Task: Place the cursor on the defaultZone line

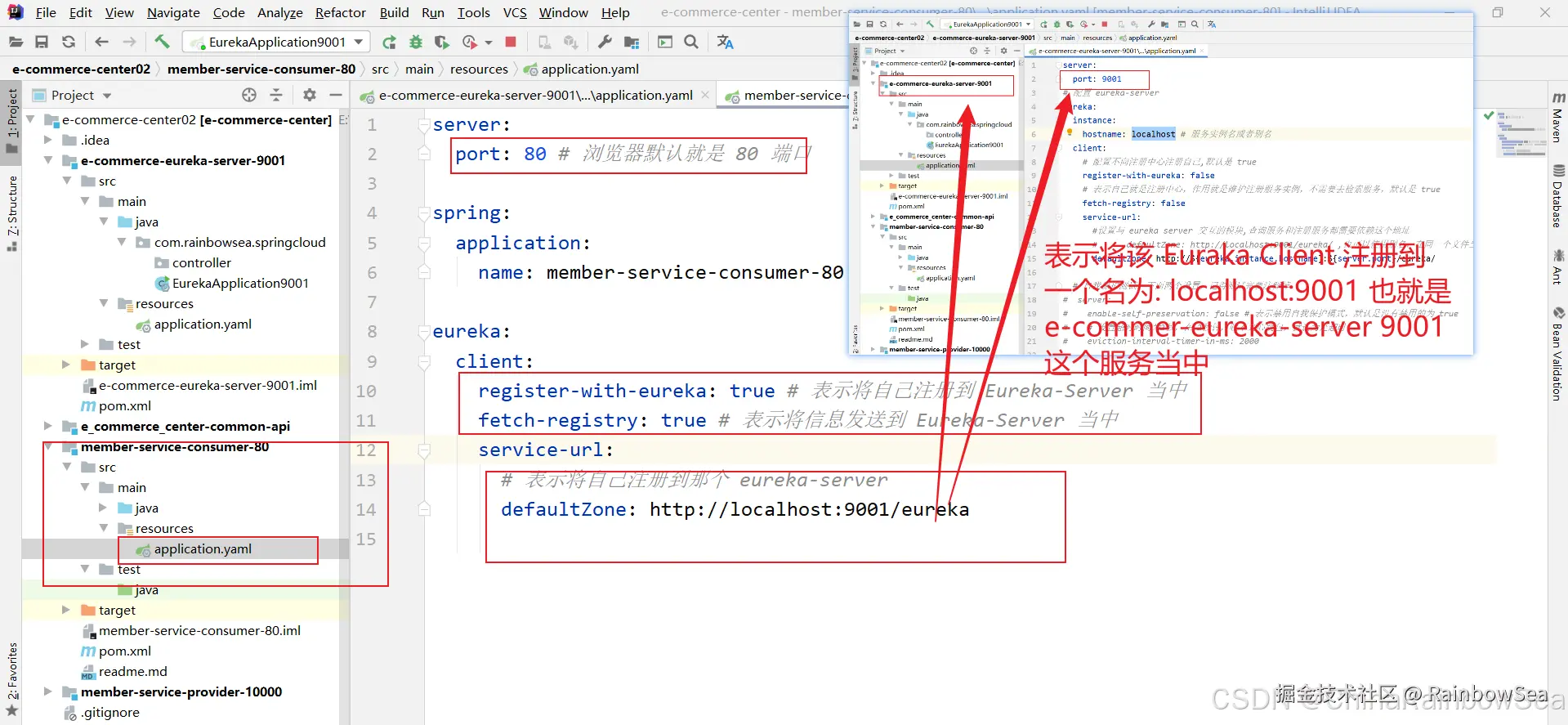Action: point(735,509)
